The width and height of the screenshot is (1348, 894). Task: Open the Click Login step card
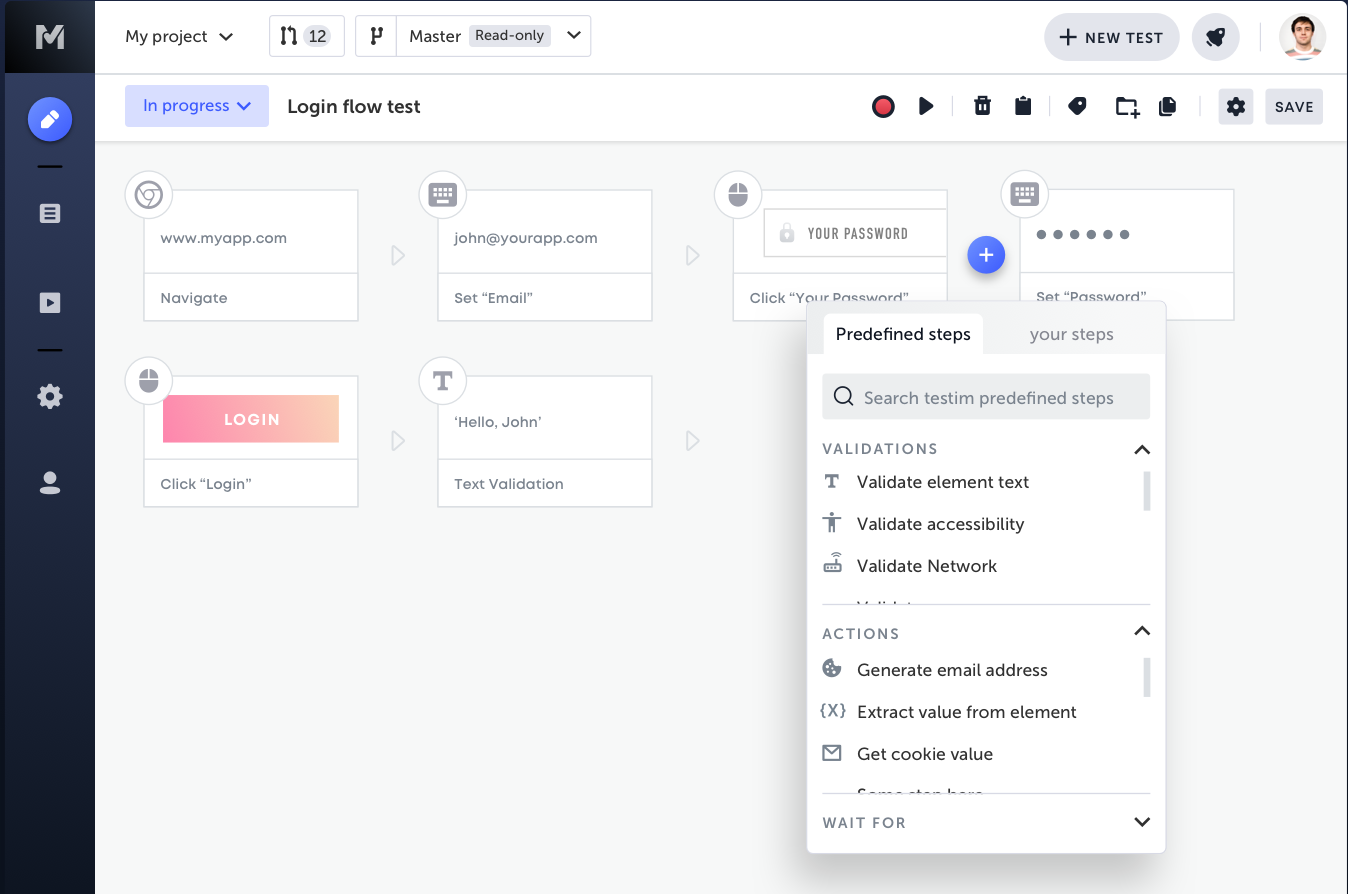[251, 441]
